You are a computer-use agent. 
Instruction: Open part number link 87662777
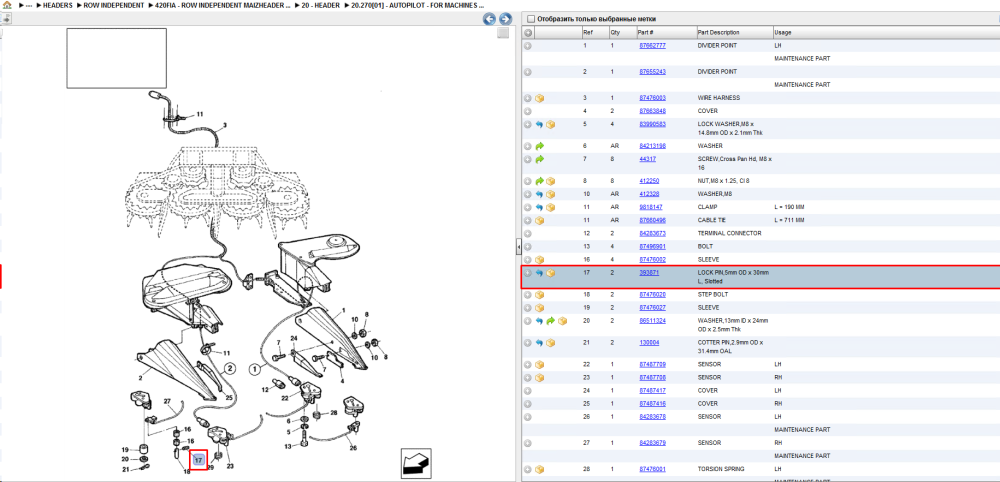tap(652, 46)
